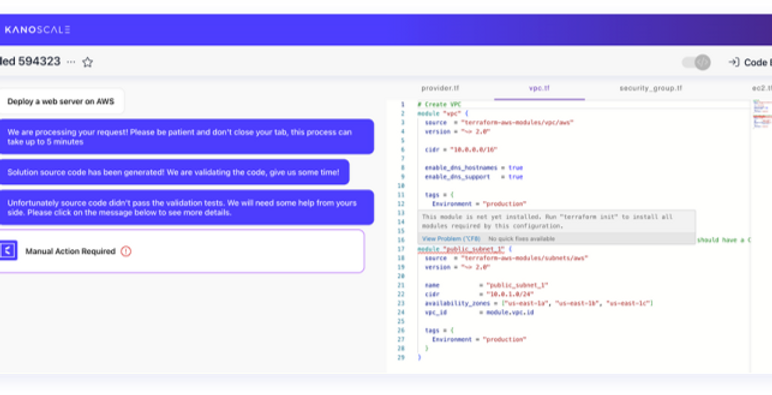Click the 'Solution source code has been generated' message
This screenshot has width=772, height=395.
coord(174,172)
